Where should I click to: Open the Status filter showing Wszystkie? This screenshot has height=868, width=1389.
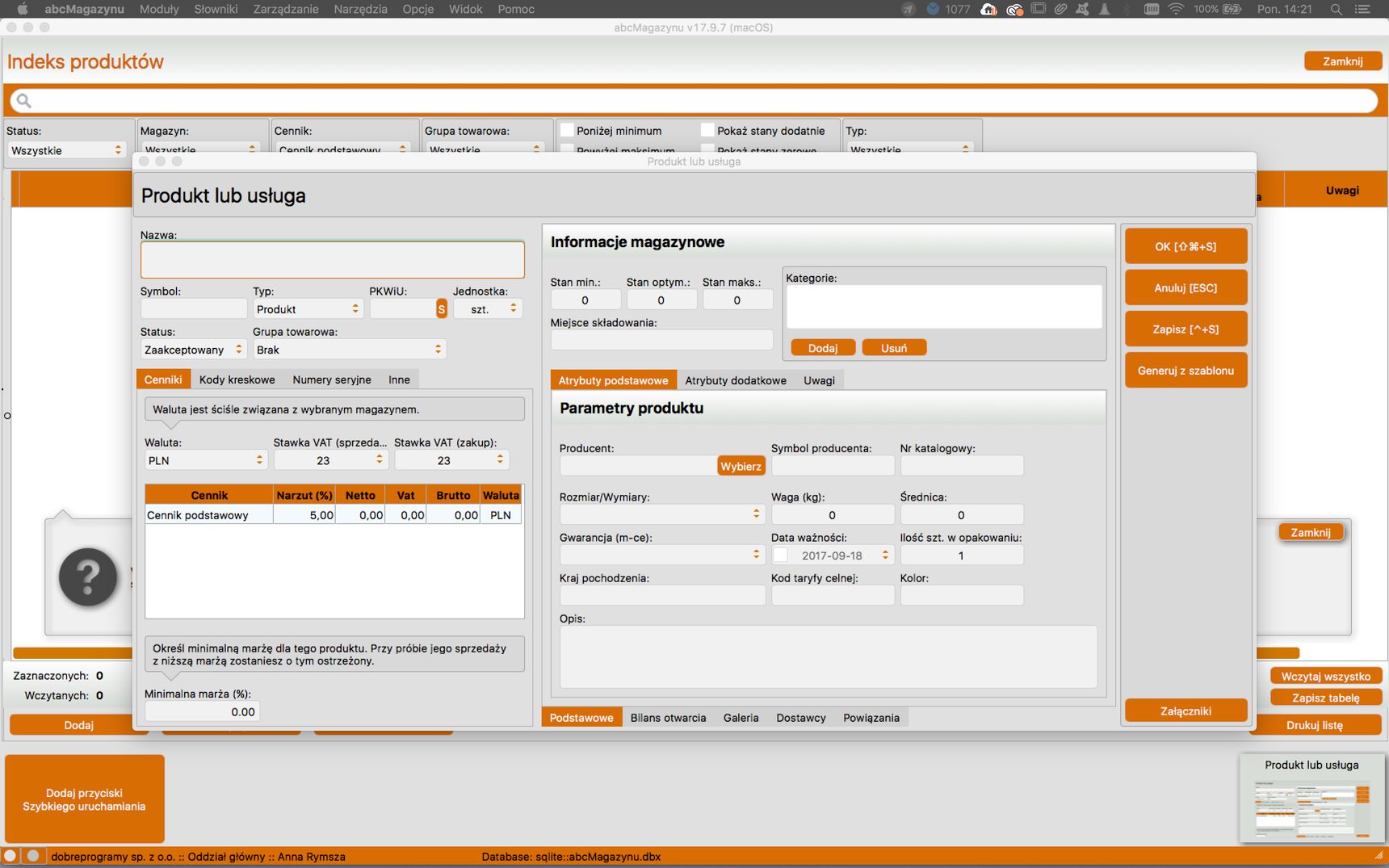tap(66, 150)
